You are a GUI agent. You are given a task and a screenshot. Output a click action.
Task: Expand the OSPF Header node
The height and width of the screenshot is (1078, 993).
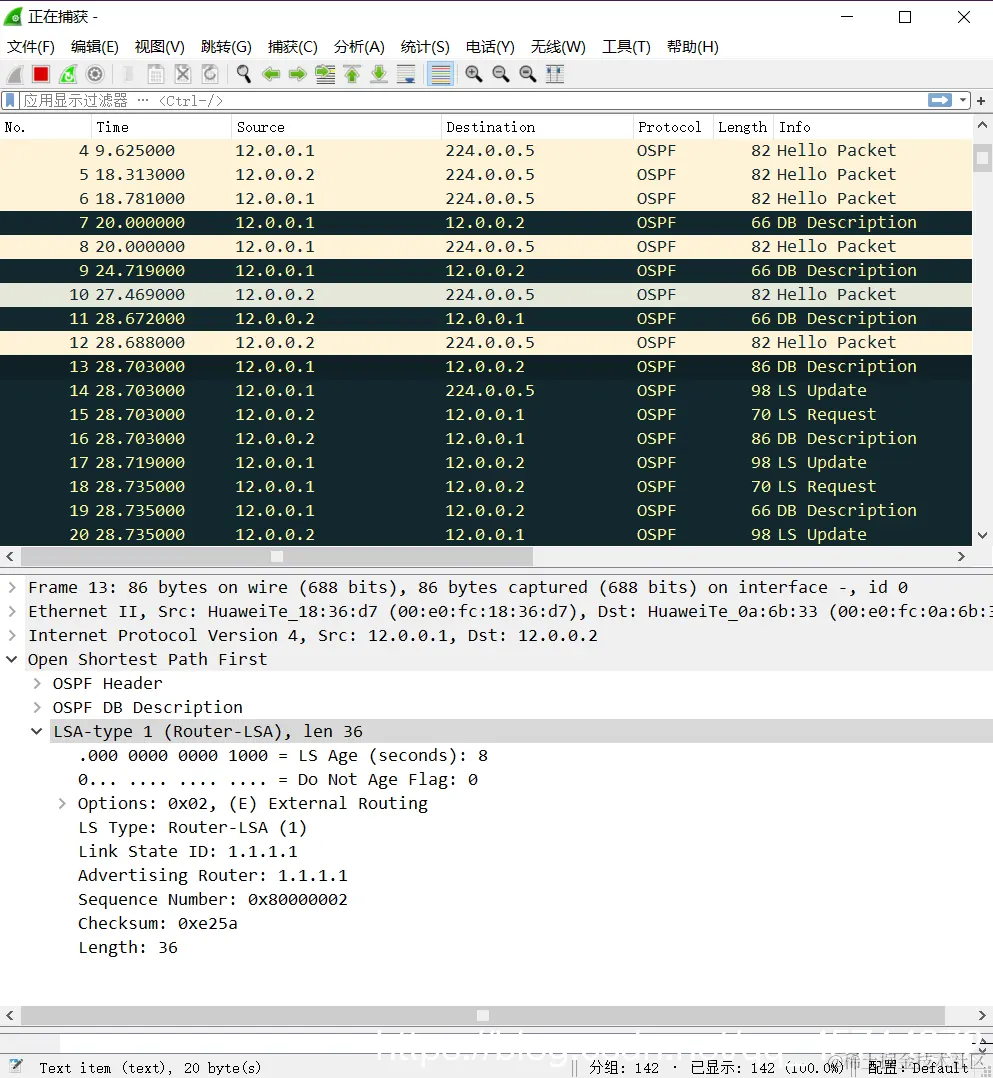[37, 683]
